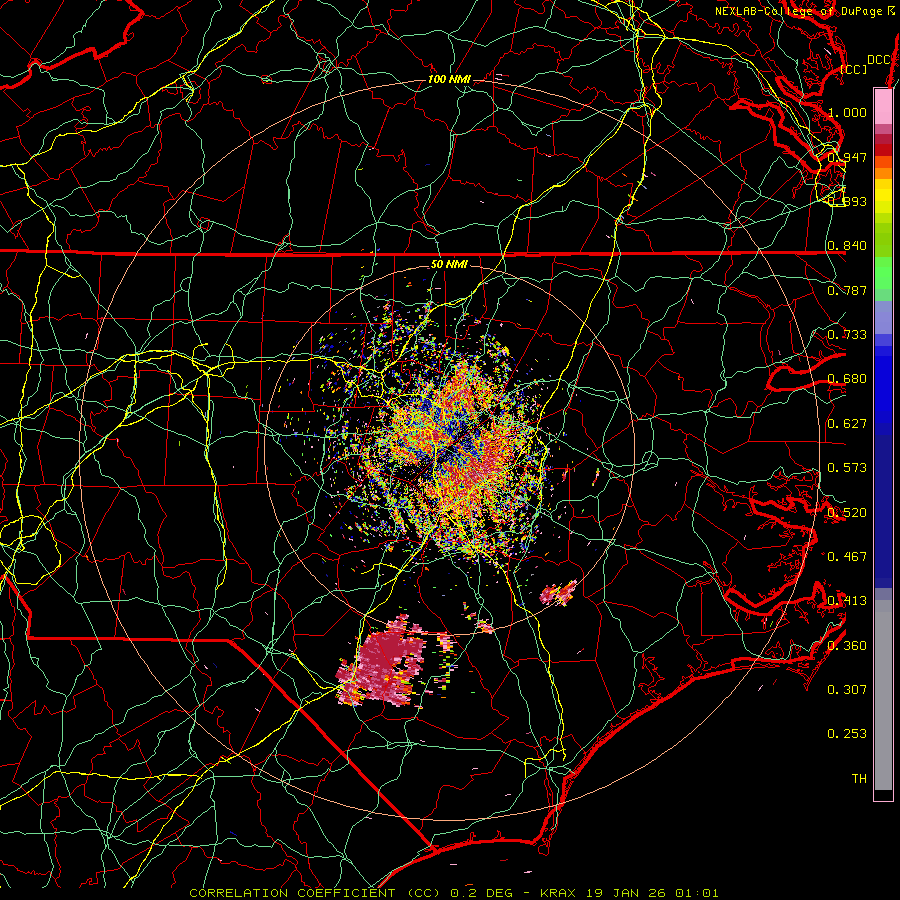Click the 50 NMI range ring label
The height and width of the screenshot is (900, 900).
pos(449,265)
